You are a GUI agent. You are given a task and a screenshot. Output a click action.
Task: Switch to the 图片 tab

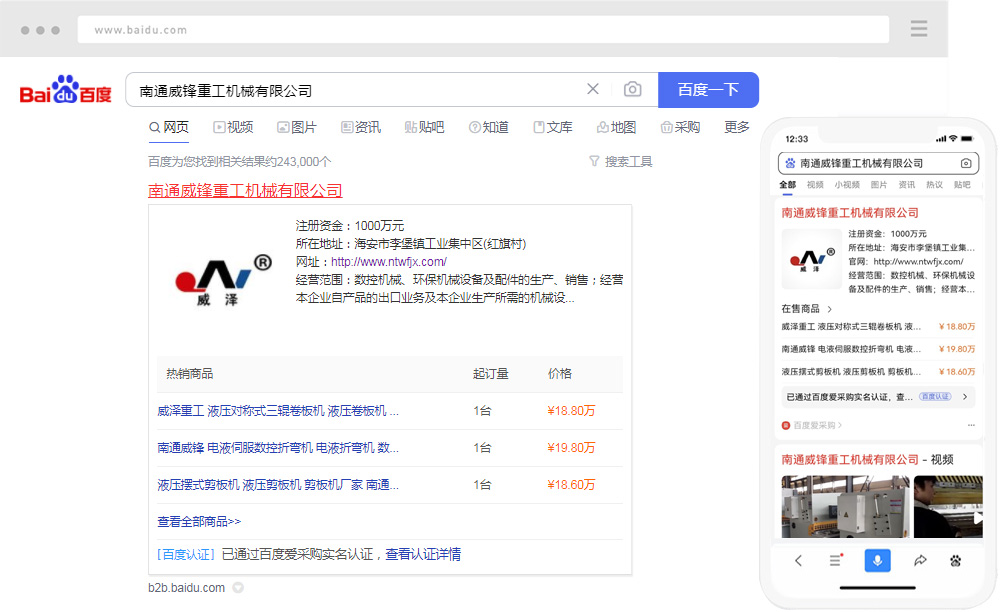point(297,128)
